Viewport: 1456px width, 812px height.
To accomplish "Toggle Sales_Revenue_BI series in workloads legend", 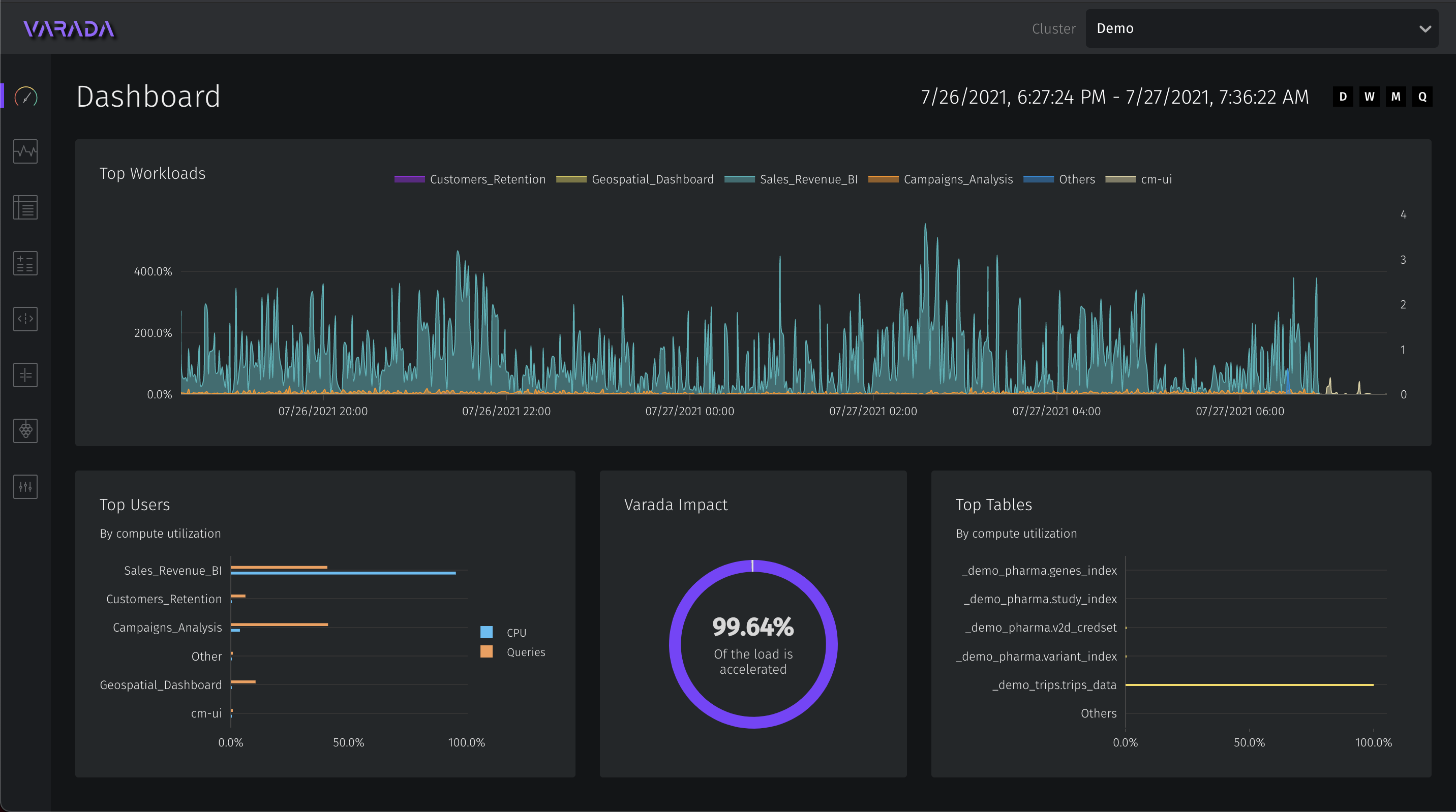I will pos(791,179).
